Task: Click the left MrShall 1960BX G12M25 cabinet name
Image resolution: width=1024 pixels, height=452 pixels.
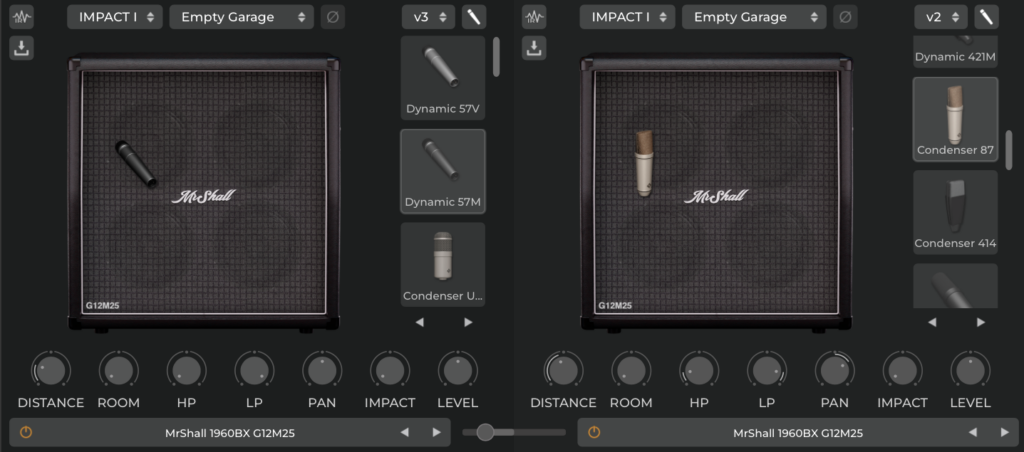Action: [230, 433]
